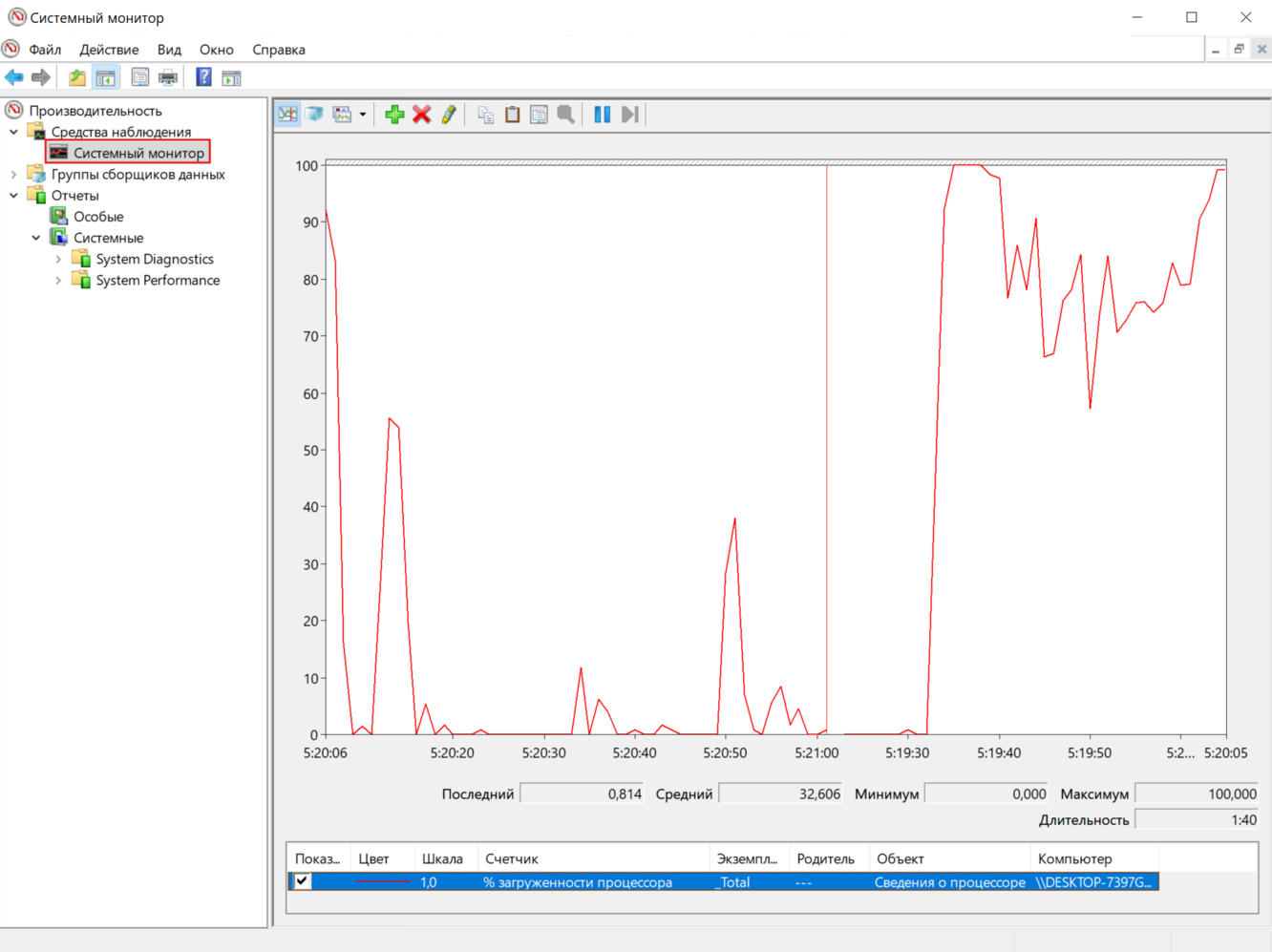Click the Paste counter list icon
The image size is (1272, 952).
point(512,115)
